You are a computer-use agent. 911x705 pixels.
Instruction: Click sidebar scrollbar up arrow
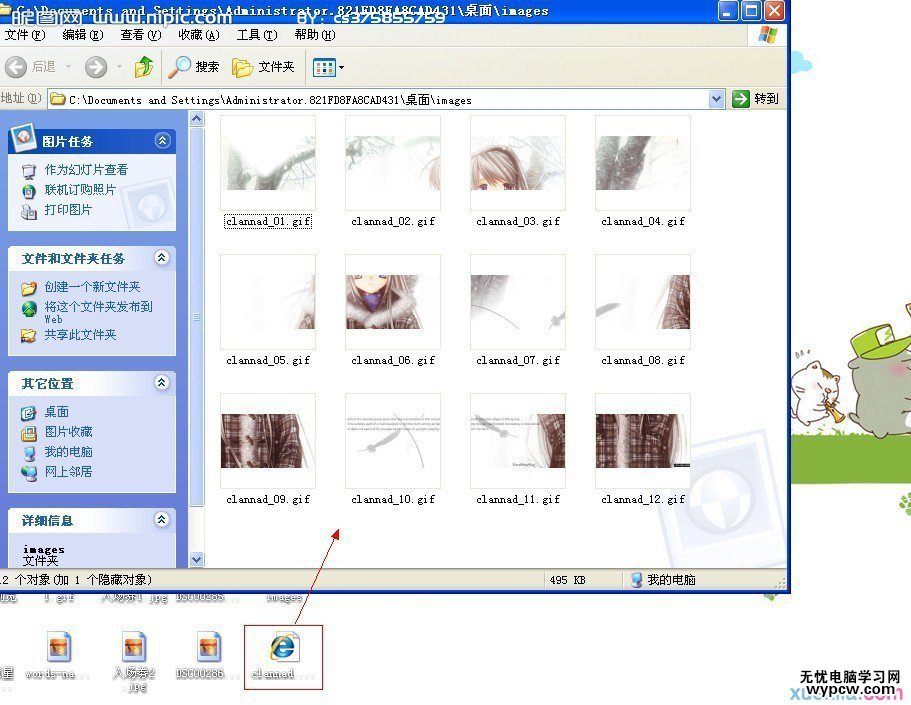pyautogui.click(x=196, y=119)
